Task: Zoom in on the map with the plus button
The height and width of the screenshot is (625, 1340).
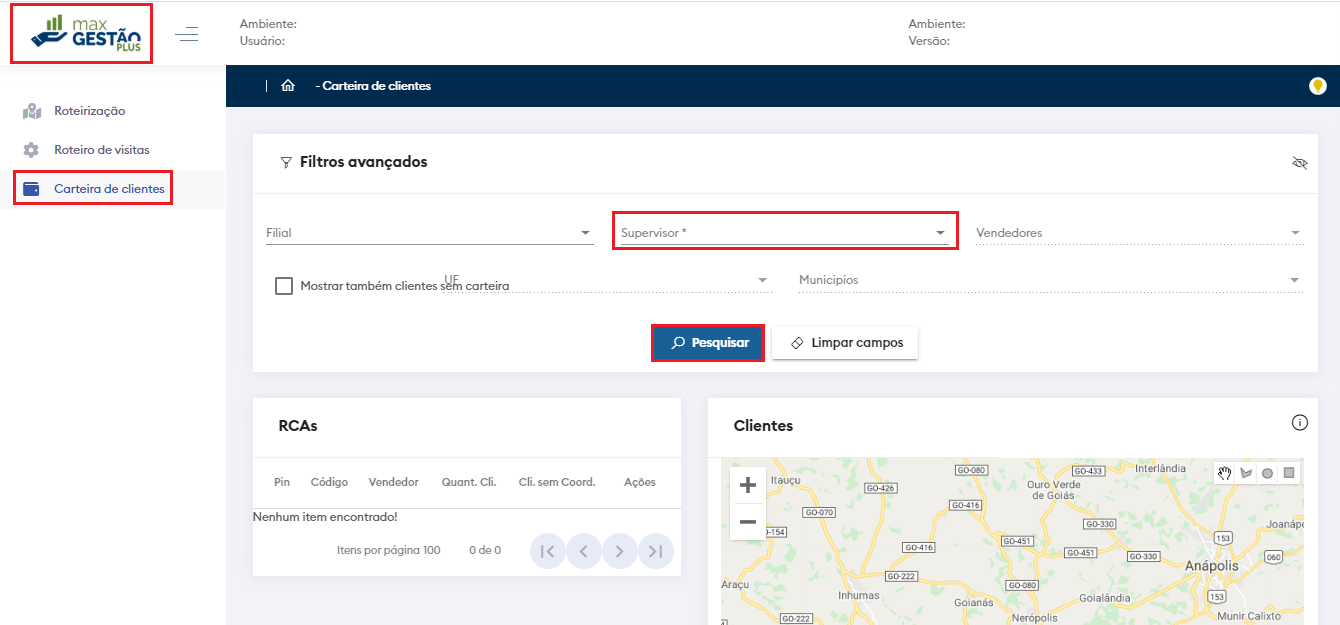Action: click(747, 486)
